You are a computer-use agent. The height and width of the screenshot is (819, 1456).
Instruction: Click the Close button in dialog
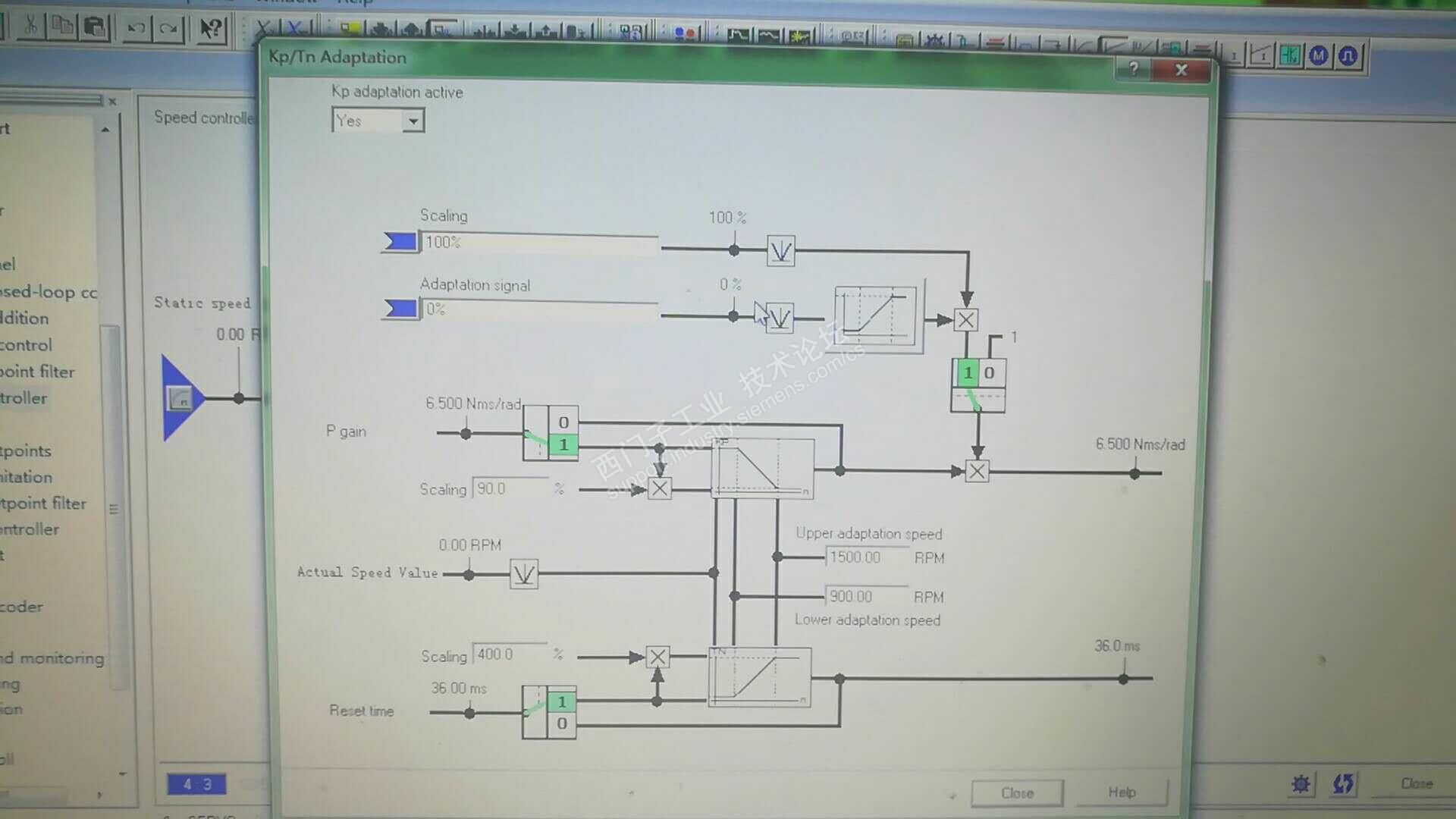(x=1016, y=792)
